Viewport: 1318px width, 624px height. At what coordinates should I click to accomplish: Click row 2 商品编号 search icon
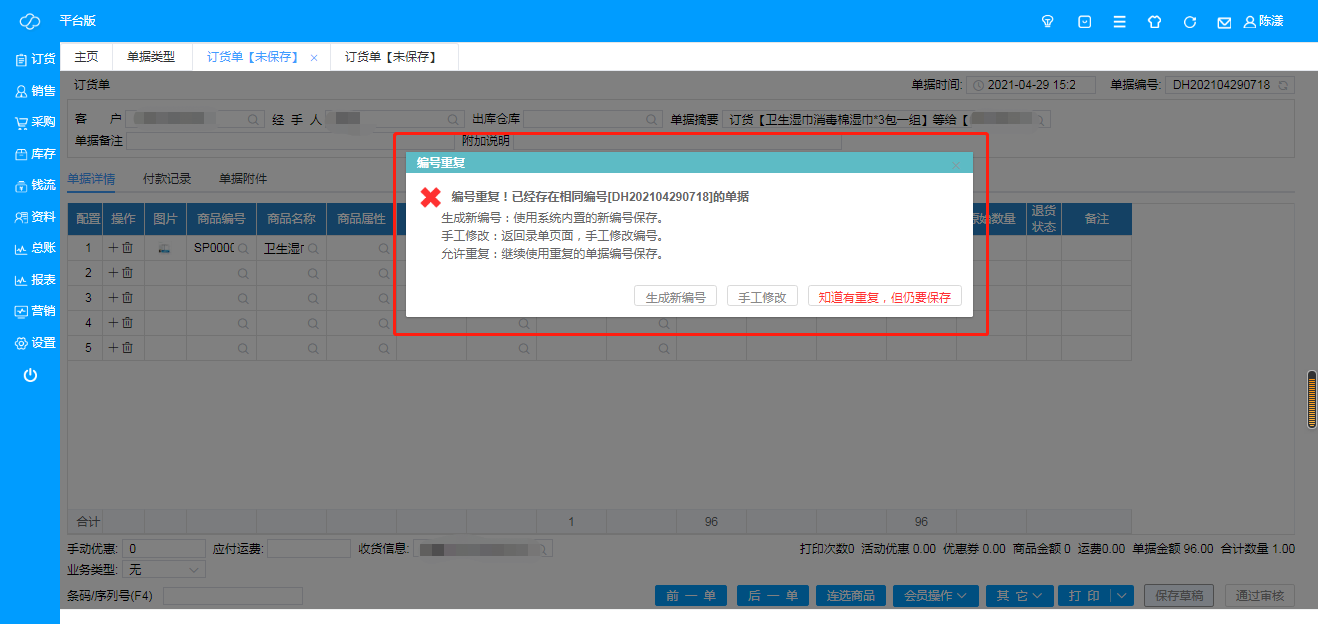point(243,272)
